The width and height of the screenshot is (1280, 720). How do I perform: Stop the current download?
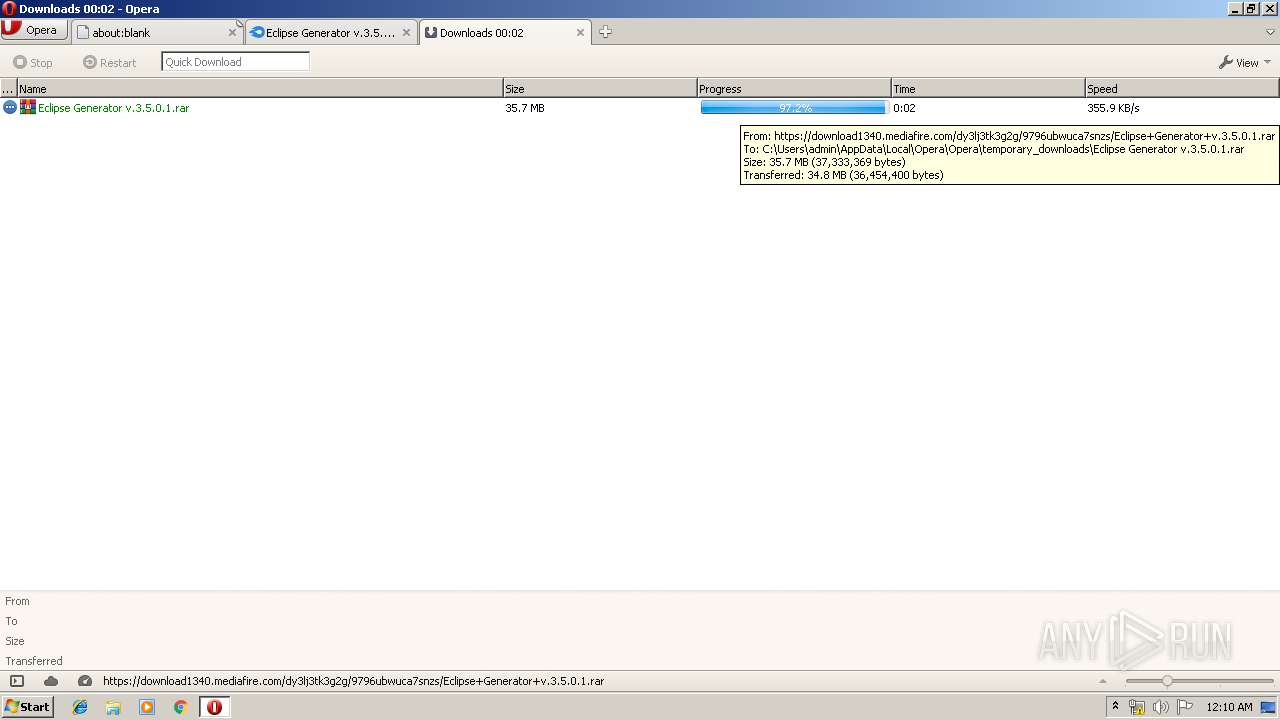[32, 62]
